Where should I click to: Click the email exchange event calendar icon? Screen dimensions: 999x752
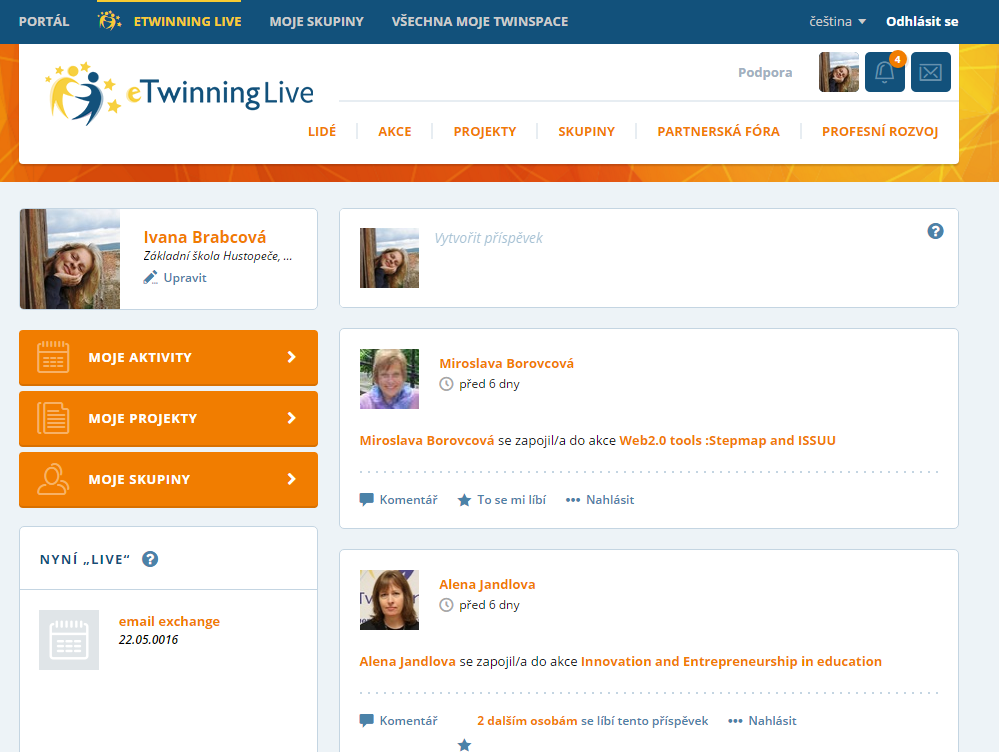tap(69, 640)
